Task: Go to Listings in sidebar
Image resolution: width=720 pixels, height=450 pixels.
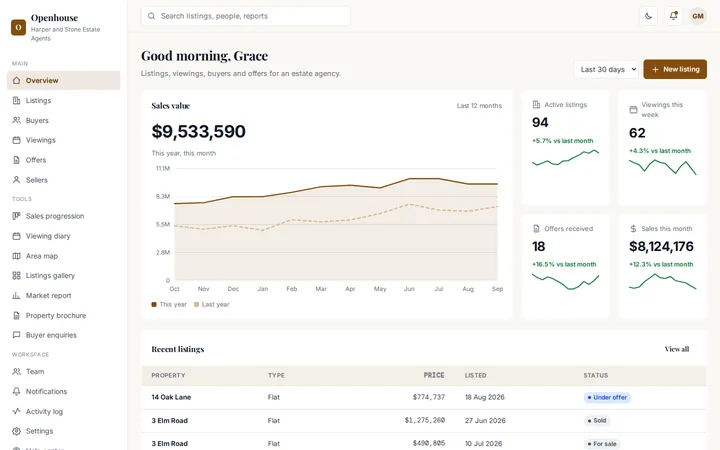Action: [x=63, y=101]
